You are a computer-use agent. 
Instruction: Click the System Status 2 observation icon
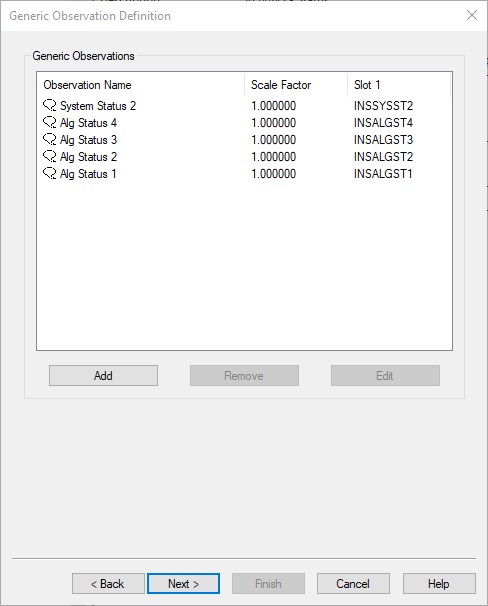[x=49, y=106]
